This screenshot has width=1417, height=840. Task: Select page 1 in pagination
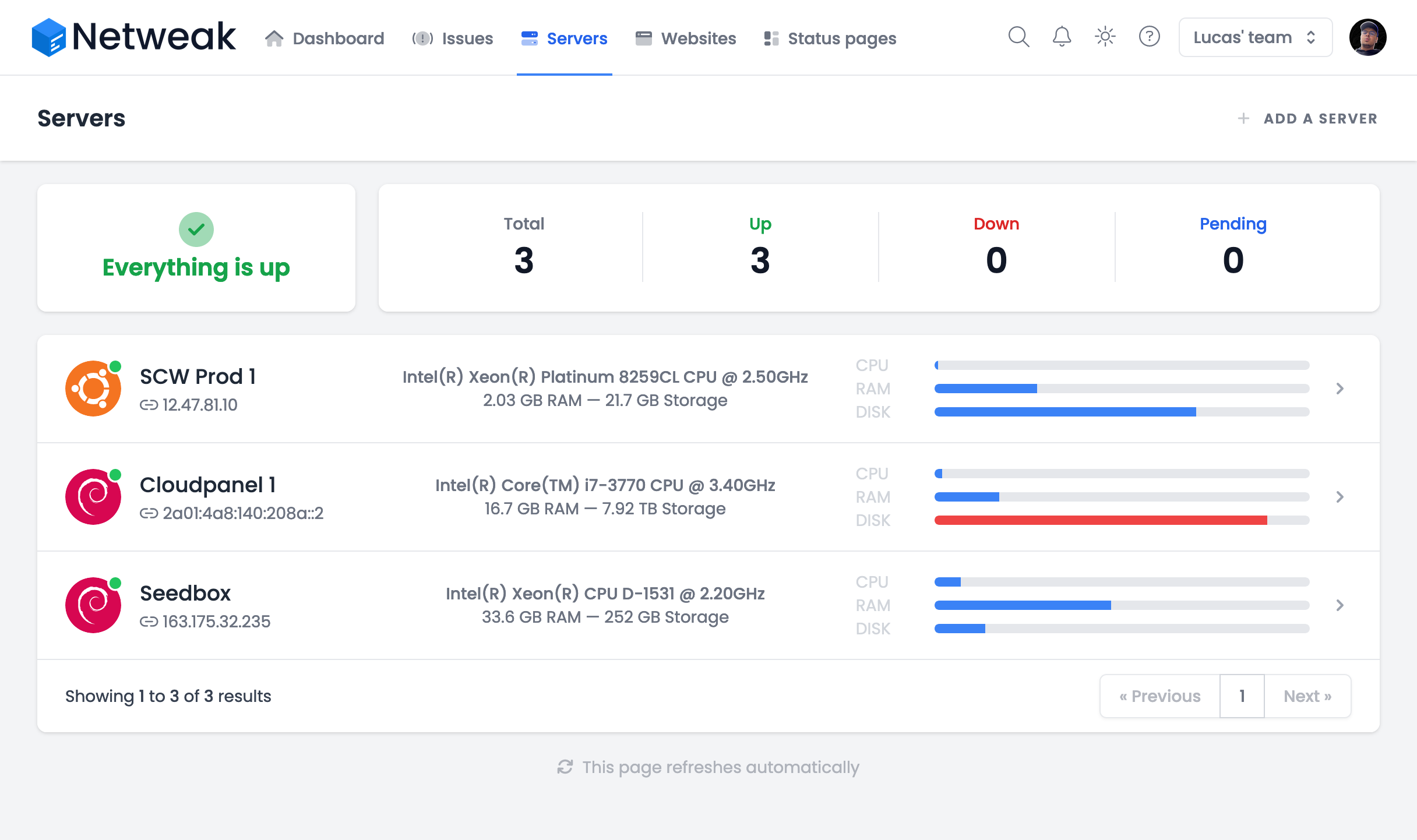pyautogui.click(x=1242, y=696)
